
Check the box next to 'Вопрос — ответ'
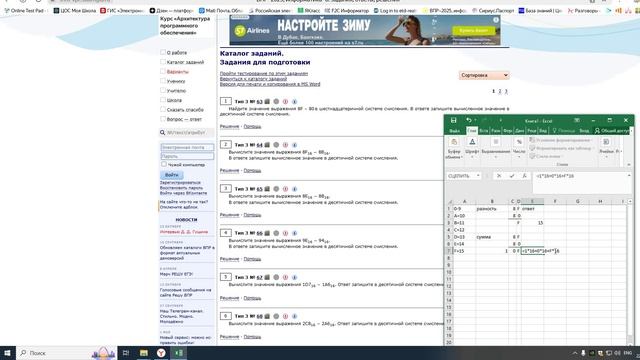[163, 118]
